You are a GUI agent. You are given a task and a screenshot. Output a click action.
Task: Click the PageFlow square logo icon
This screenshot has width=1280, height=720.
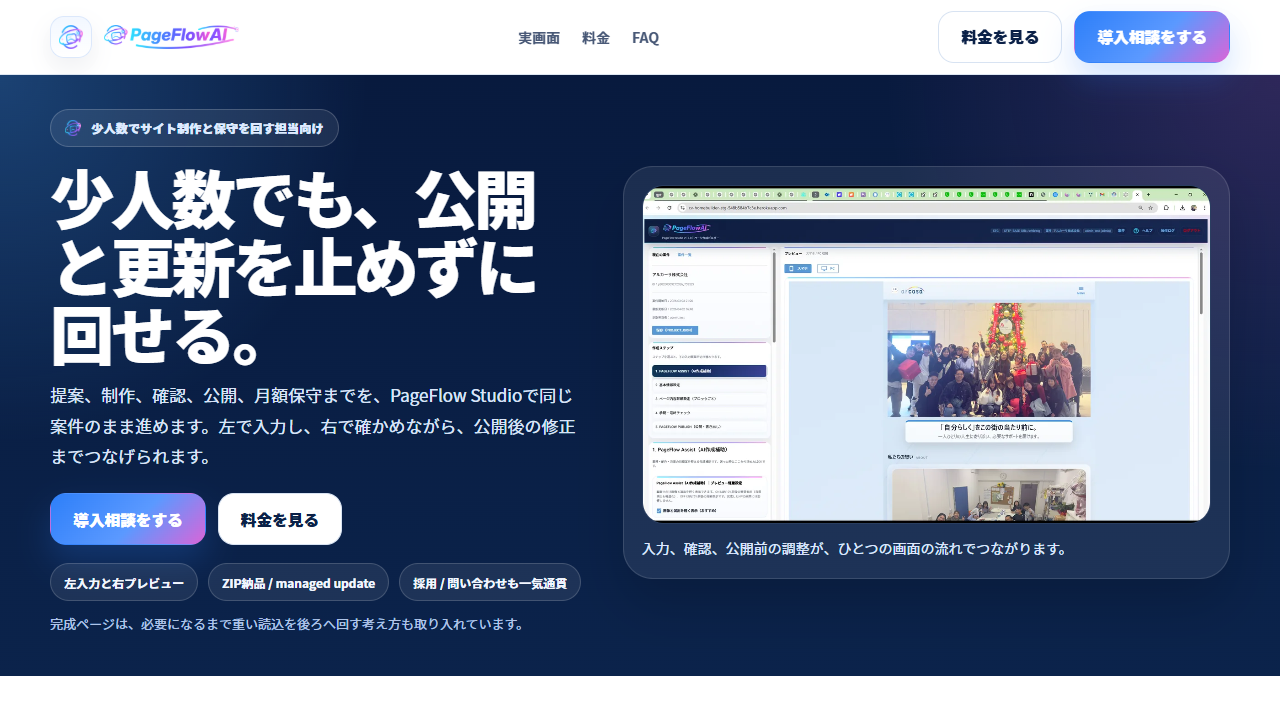(71, 37)
